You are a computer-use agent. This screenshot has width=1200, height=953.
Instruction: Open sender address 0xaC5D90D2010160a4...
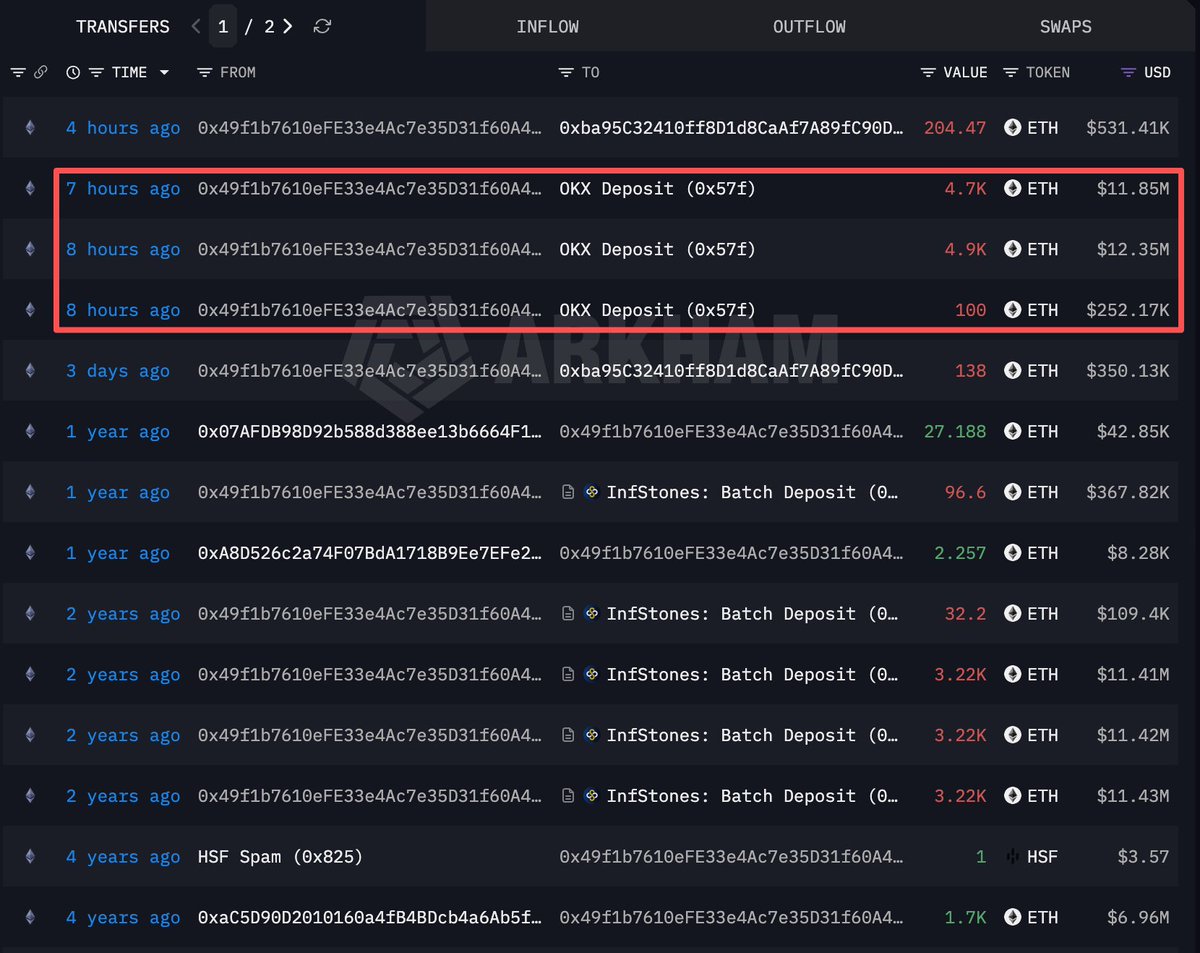(371, 918)
